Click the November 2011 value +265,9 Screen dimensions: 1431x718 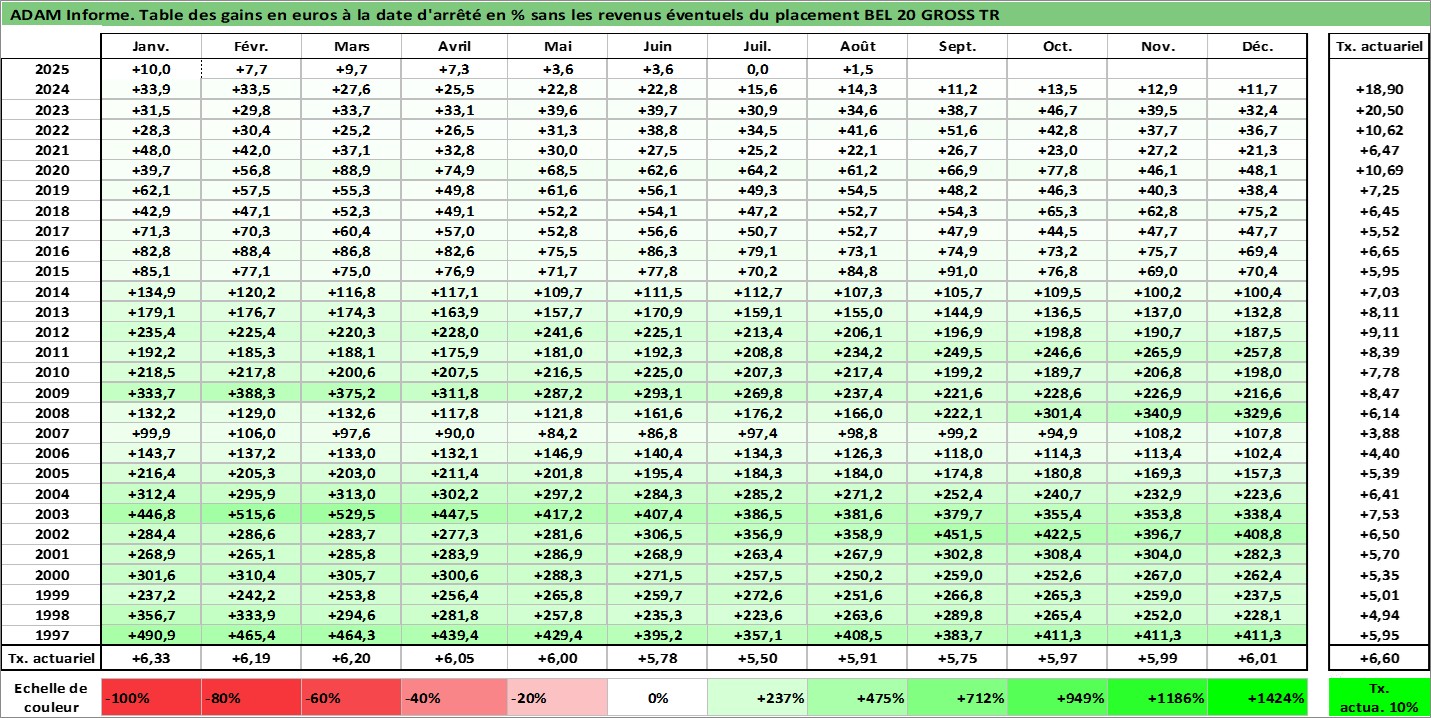pyautogui.click(x=1157, y=352)
